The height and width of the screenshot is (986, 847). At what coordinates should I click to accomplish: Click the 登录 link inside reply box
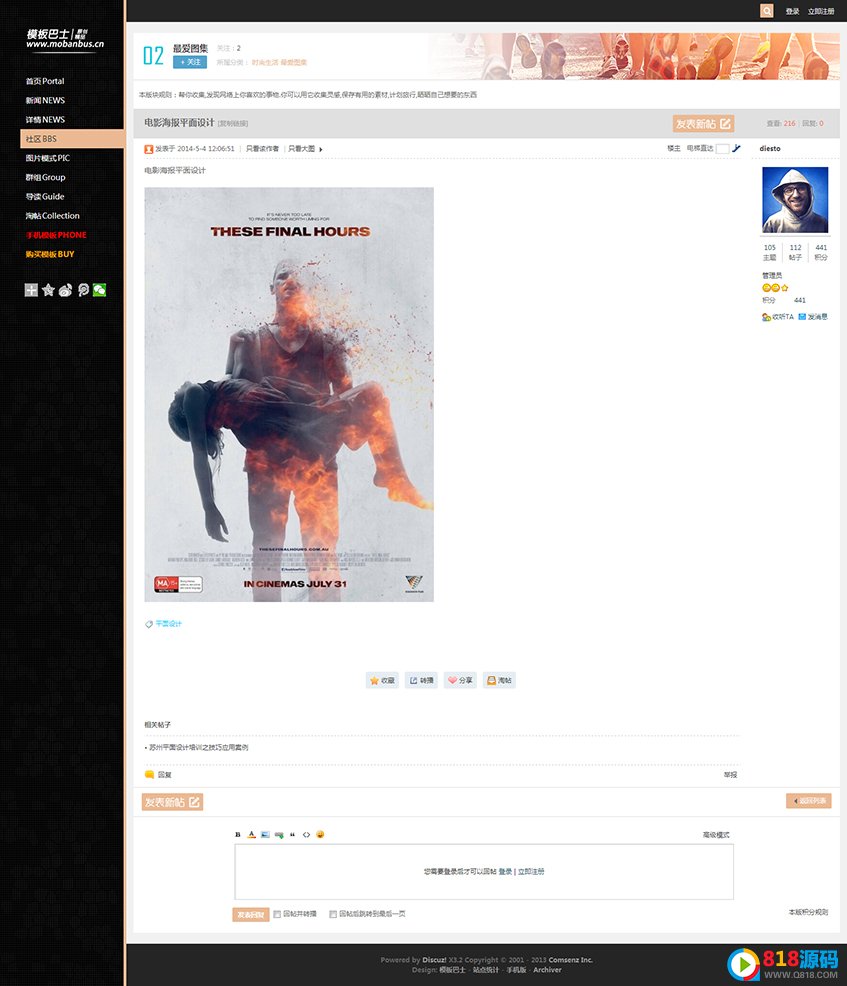[506, 872]
